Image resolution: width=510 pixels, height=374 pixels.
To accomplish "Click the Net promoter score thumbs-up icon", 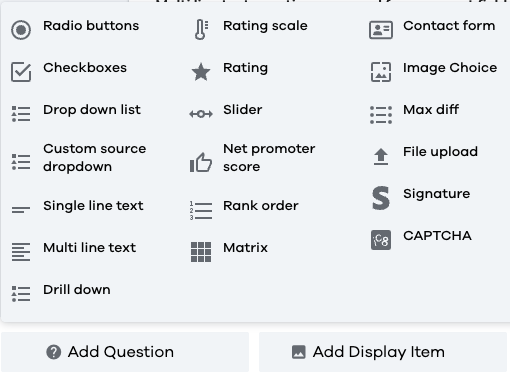I will click(201, 162).
